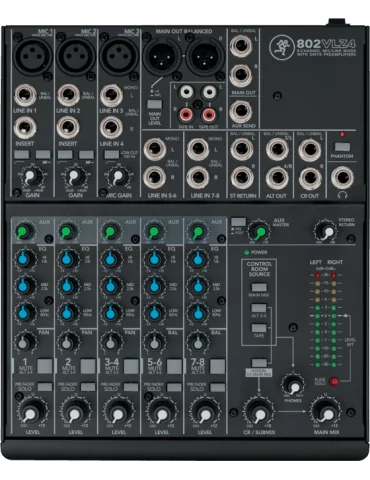Click the CR / SUBMIX knob
The image size is (370, 480).
coord(259,412)
